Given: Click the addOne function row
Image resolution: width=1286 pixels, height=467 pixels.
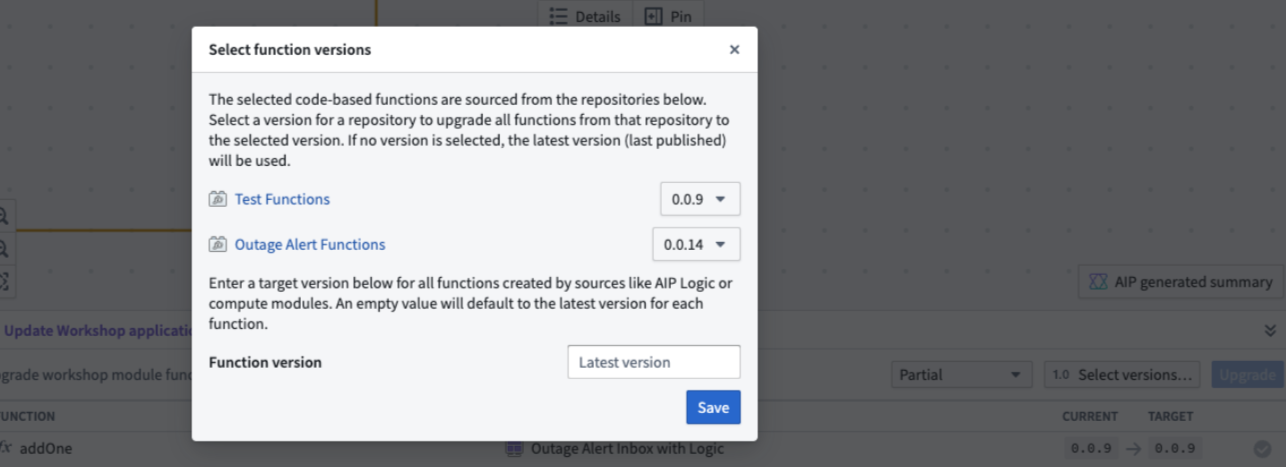Looking at the screenshot, I should pos(643,448).
